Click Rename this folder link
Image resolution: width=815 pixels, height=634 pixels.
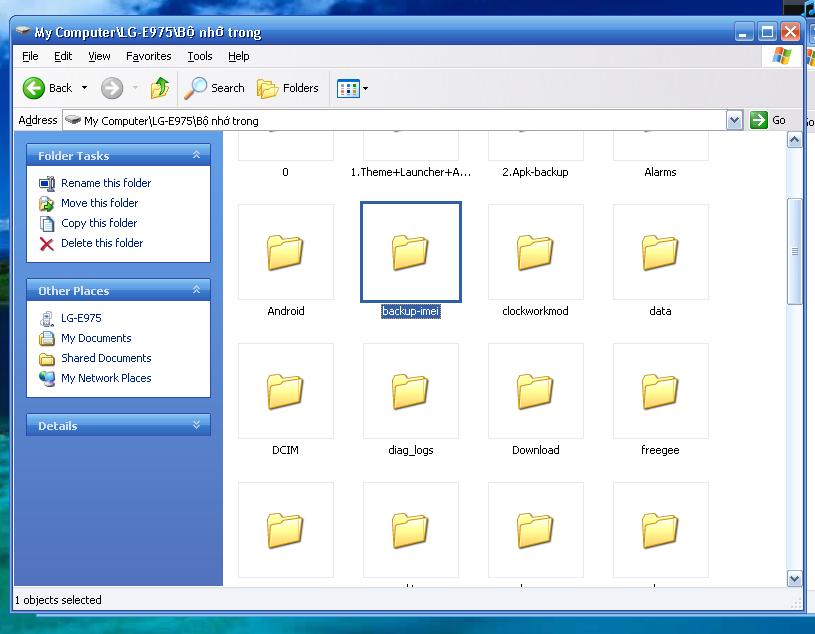click(x=106, y=183)
